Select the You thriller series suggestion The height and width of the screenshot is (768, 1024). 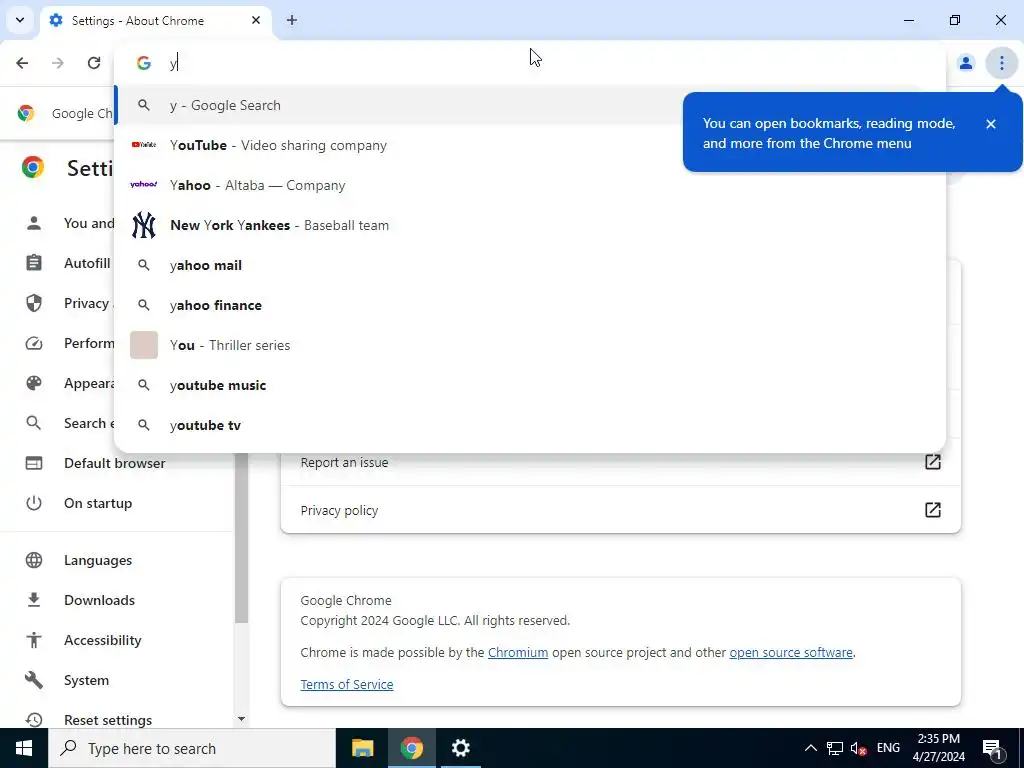click(x=530, y=345)
